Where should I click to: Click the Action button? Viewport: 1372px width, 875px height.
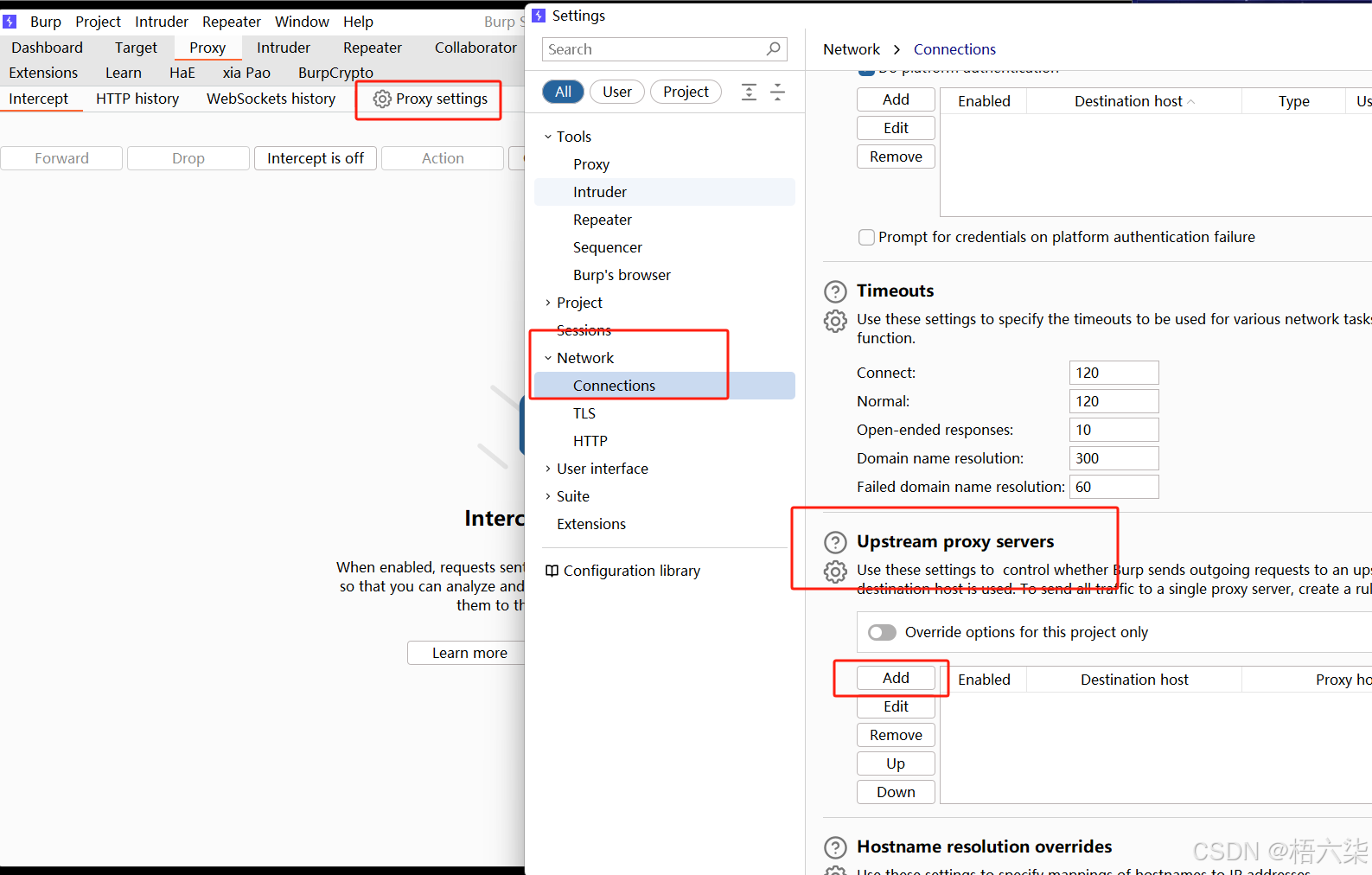pos(443,158)
